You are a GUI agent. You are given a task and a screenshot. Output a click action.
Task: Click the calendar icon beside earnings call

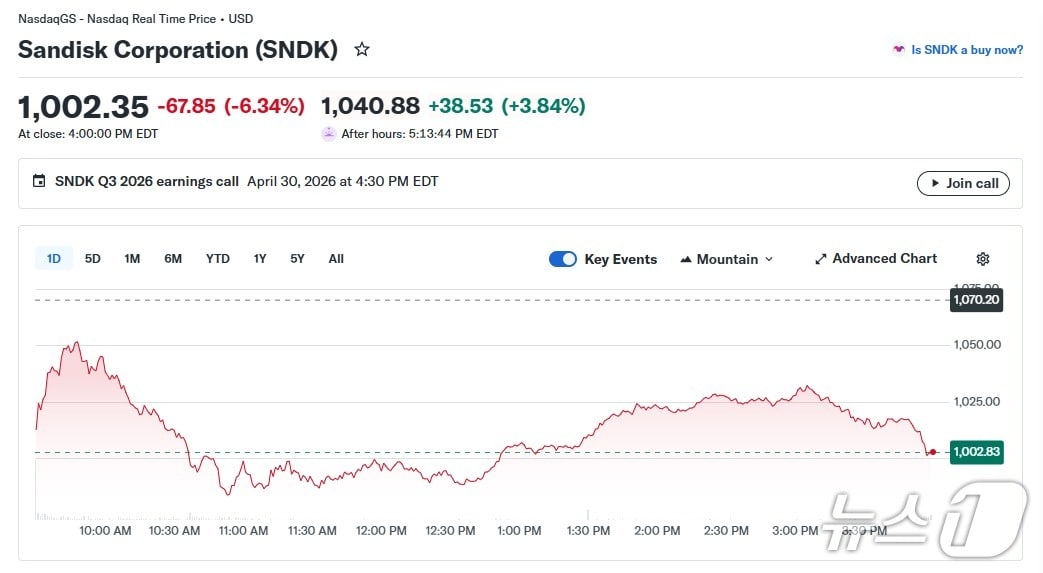39,182
